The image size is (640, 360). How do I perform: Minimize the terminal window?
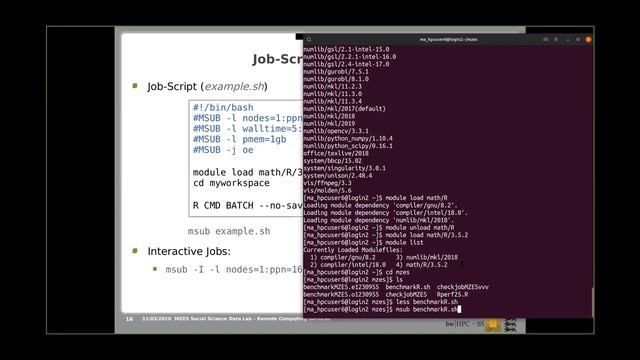pos(568,40)
